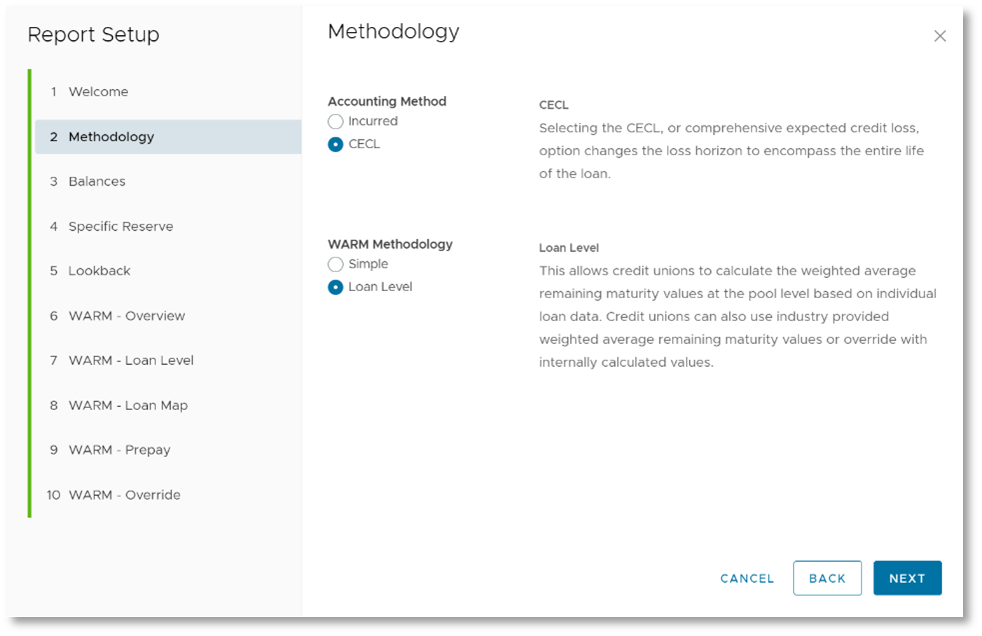Screen dimensions: 982x636
Task: Select the CECL radio button
Action: tap(336, 145)
